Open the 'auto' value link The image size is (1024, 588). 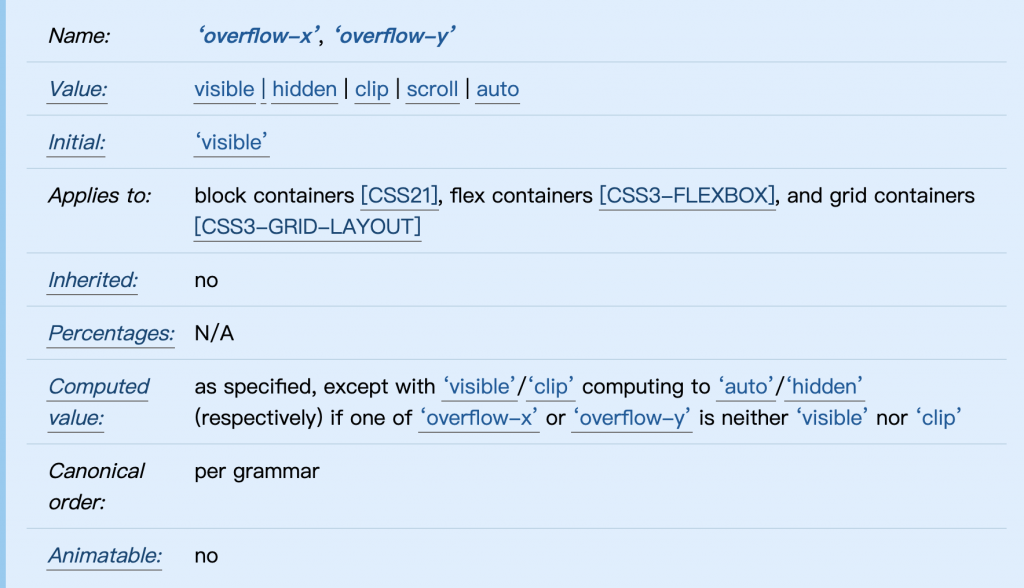(498, 90)
